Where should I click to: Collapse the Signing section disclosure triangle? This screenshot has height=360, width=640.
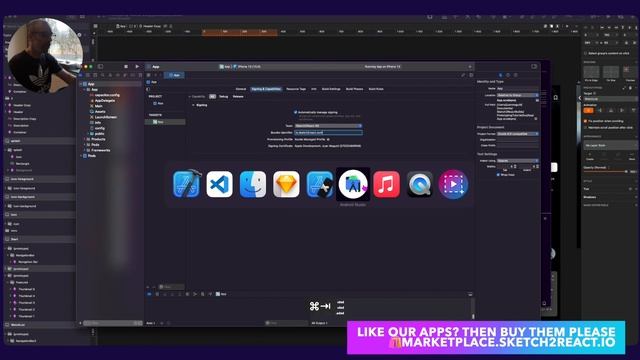pyautogui.click(x=193, y=105)
